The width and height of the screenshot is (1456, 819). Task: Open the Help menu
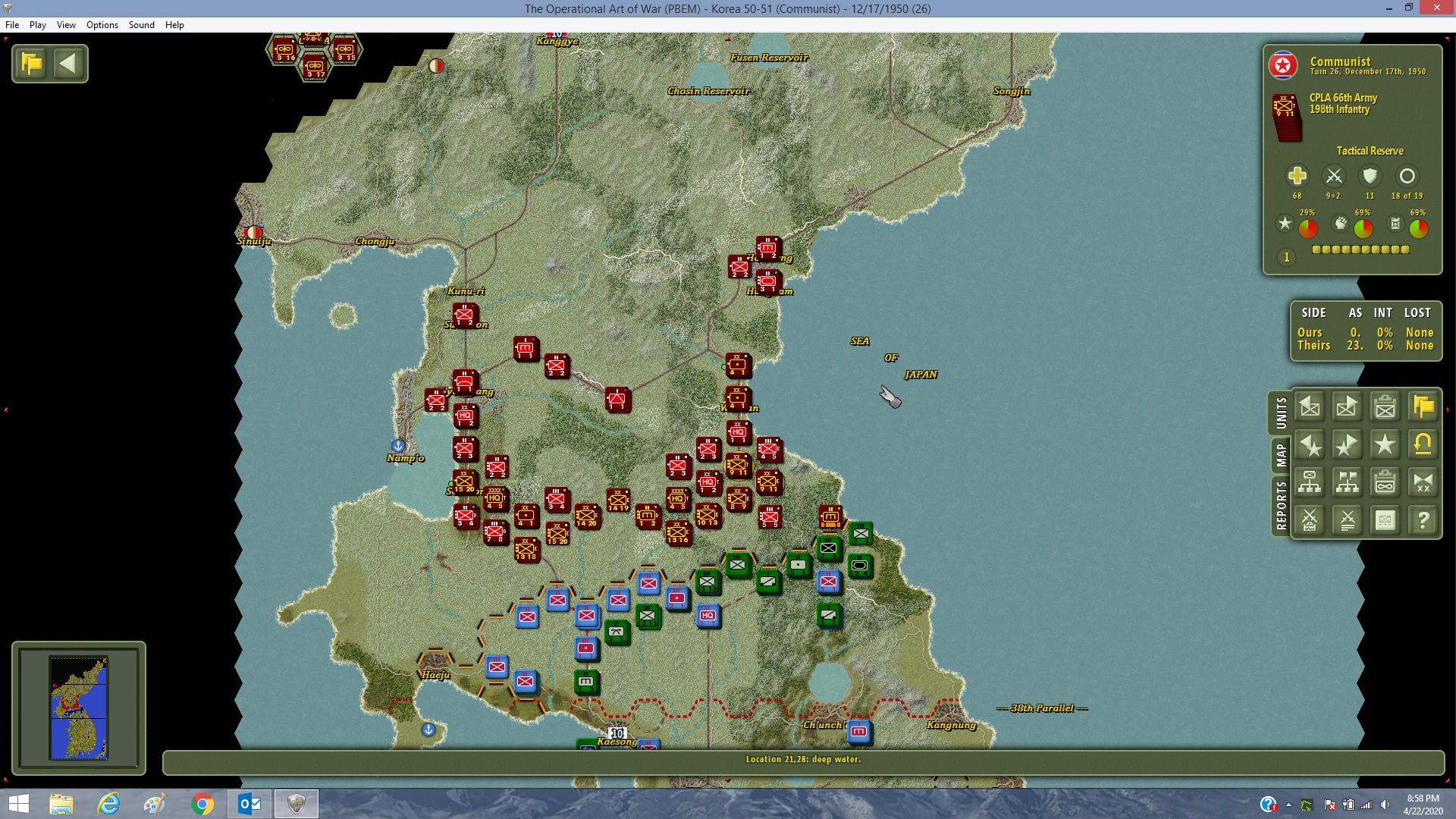[x=174, y=25]
